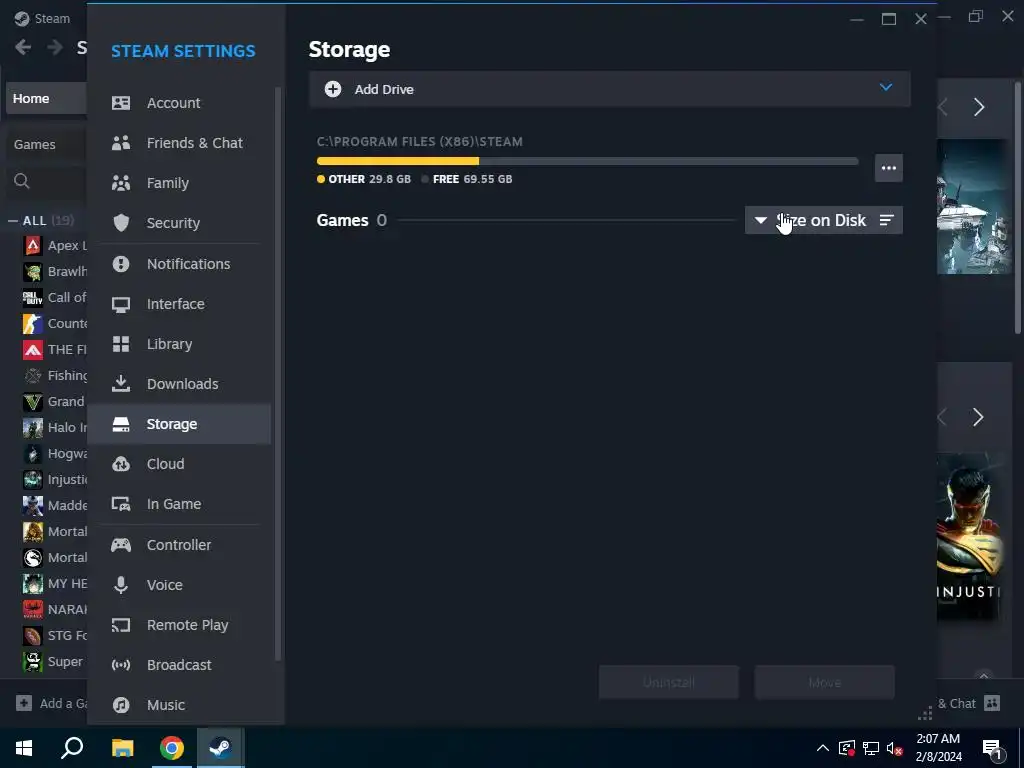Click the sort order lines icon

[x=886, y=220]
